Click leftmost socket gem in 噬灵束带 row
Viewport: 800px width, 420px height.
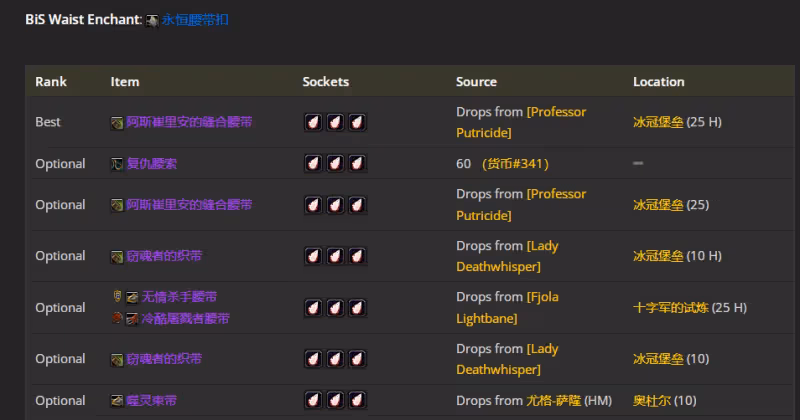313,400
